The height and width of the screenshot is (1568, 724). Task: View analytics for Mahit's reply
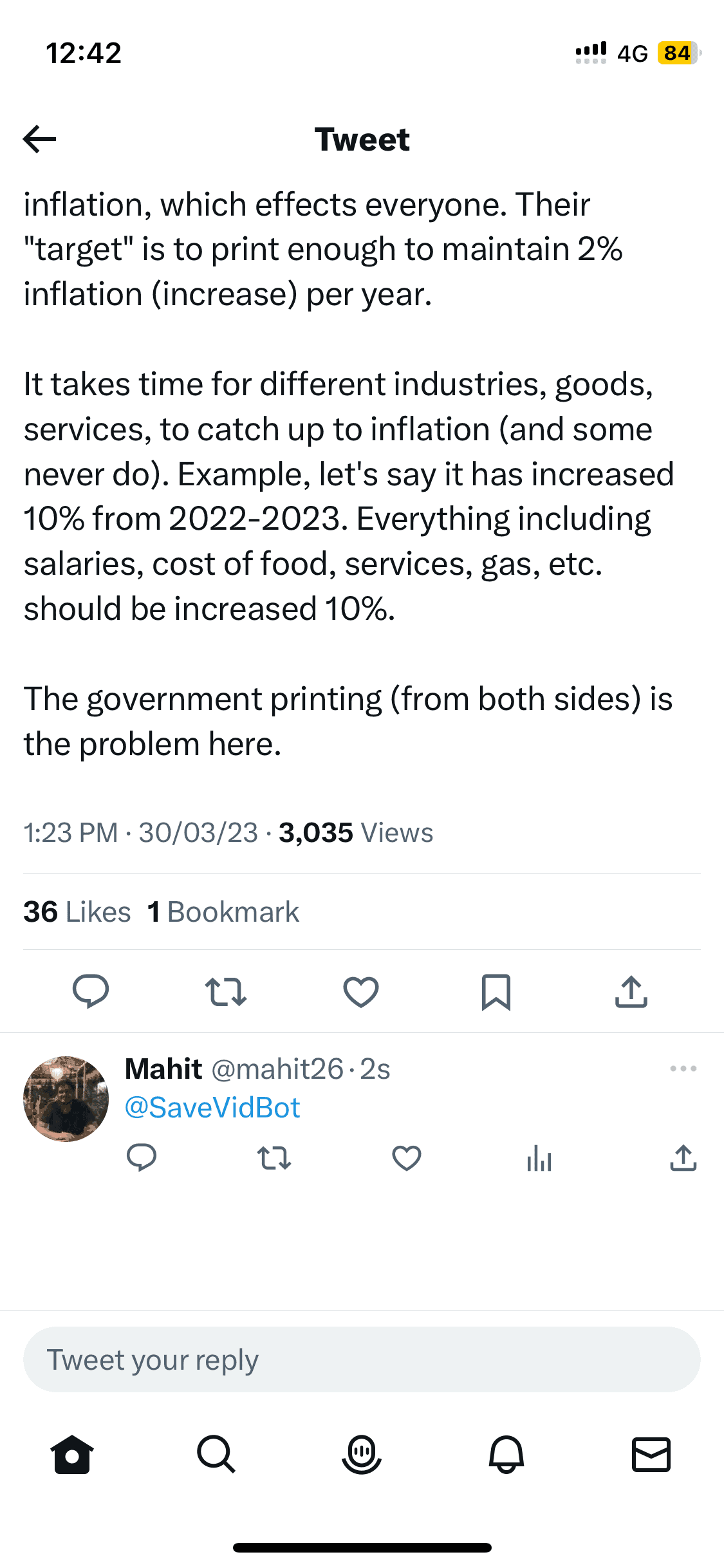tap(539, 1158)
